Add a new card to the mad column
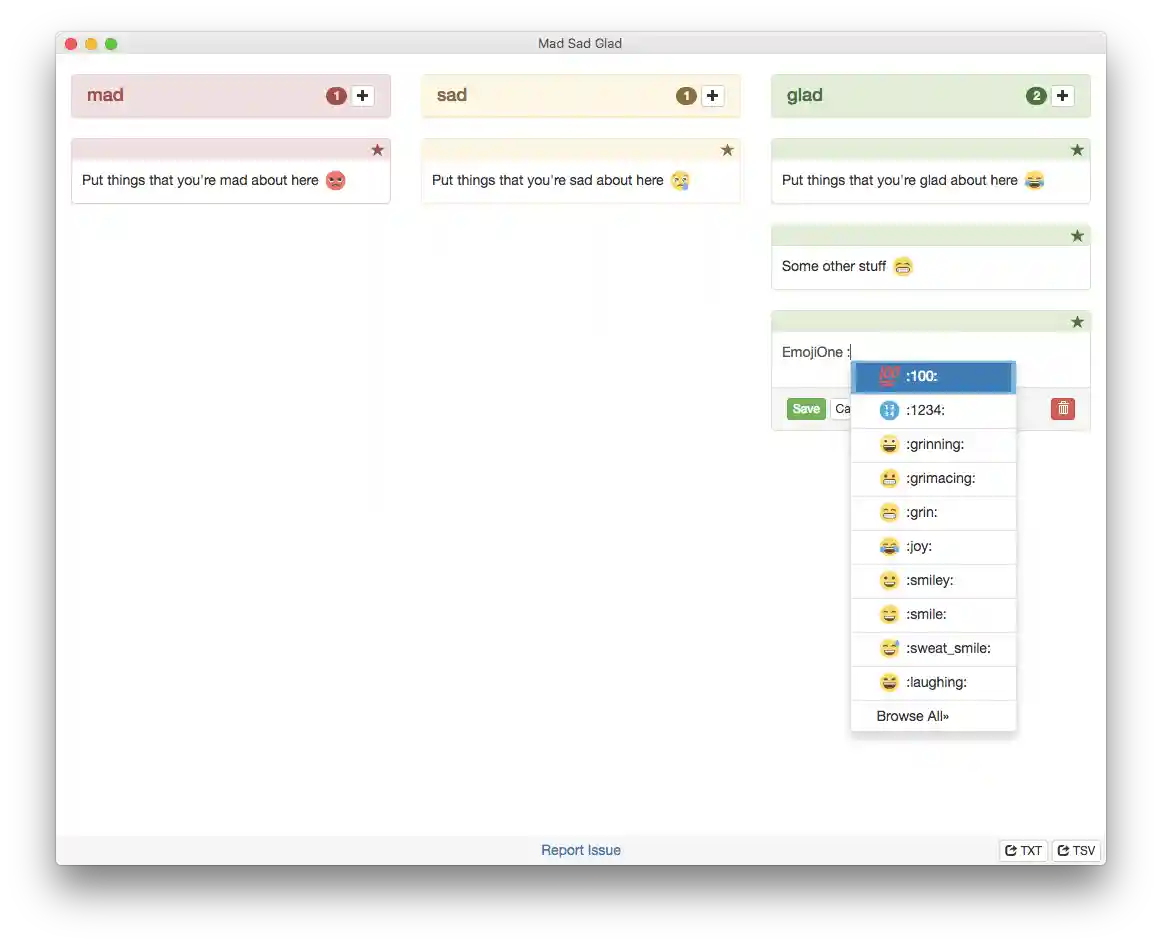 tap(361, 95)
